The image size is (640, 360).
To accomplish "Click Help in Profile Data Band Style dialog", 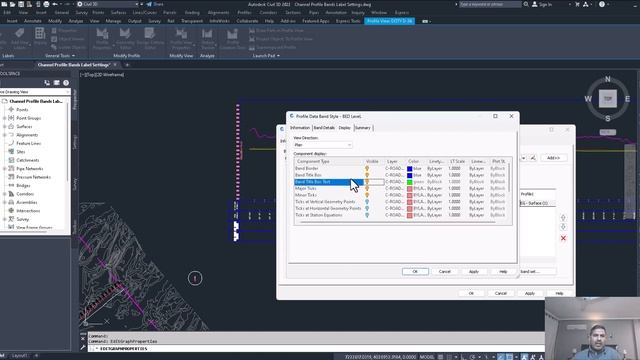I will 503,271.
